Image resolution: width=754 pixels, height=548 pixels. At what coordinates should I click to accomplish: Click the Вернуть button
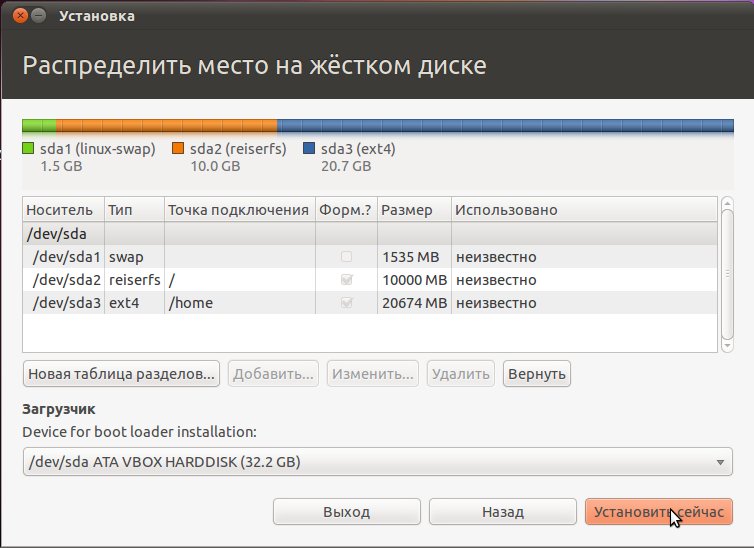click(537, 374)
